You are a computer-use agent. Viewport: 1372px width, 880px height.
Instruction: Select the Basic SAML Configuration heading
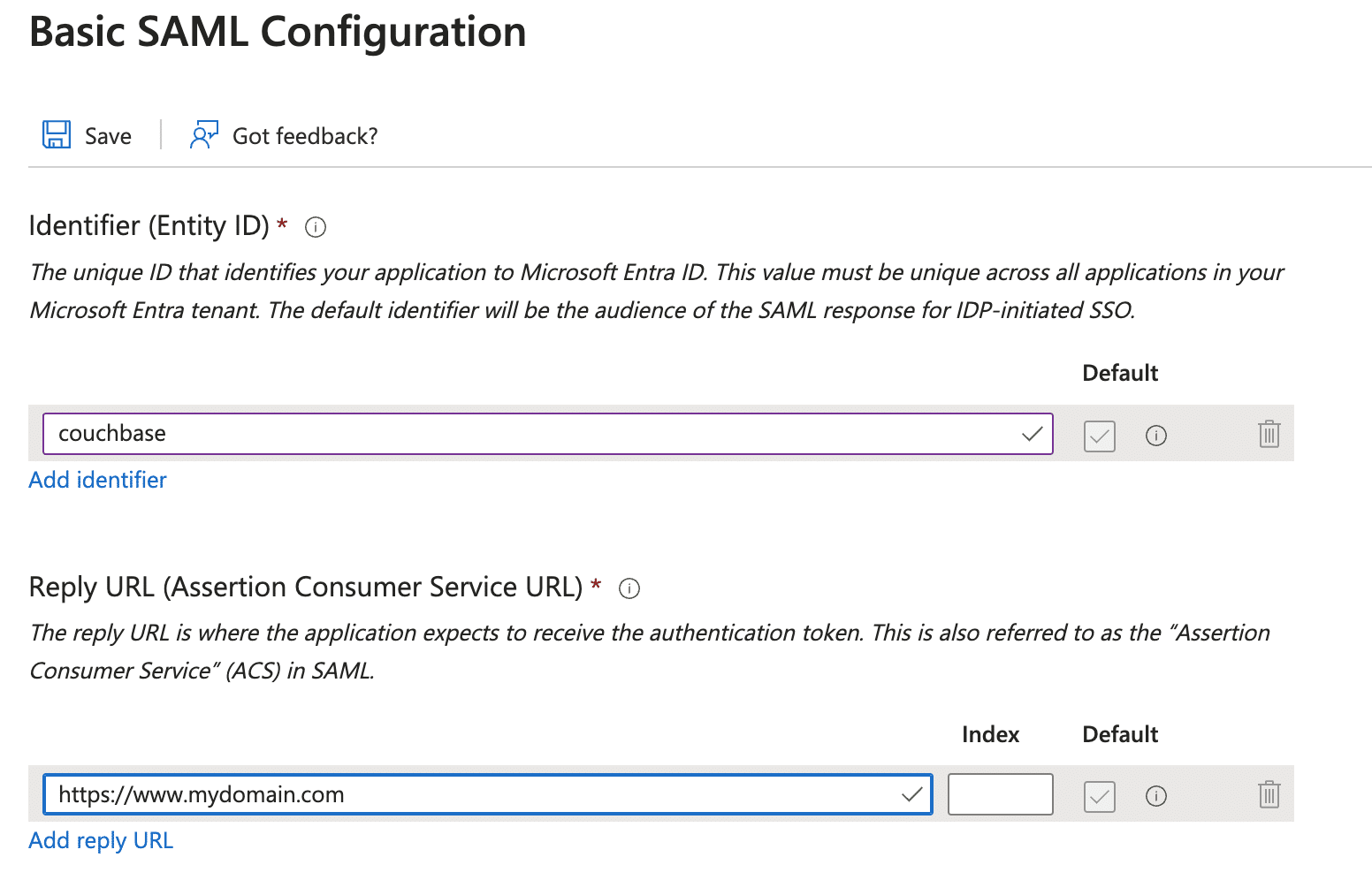278,33
